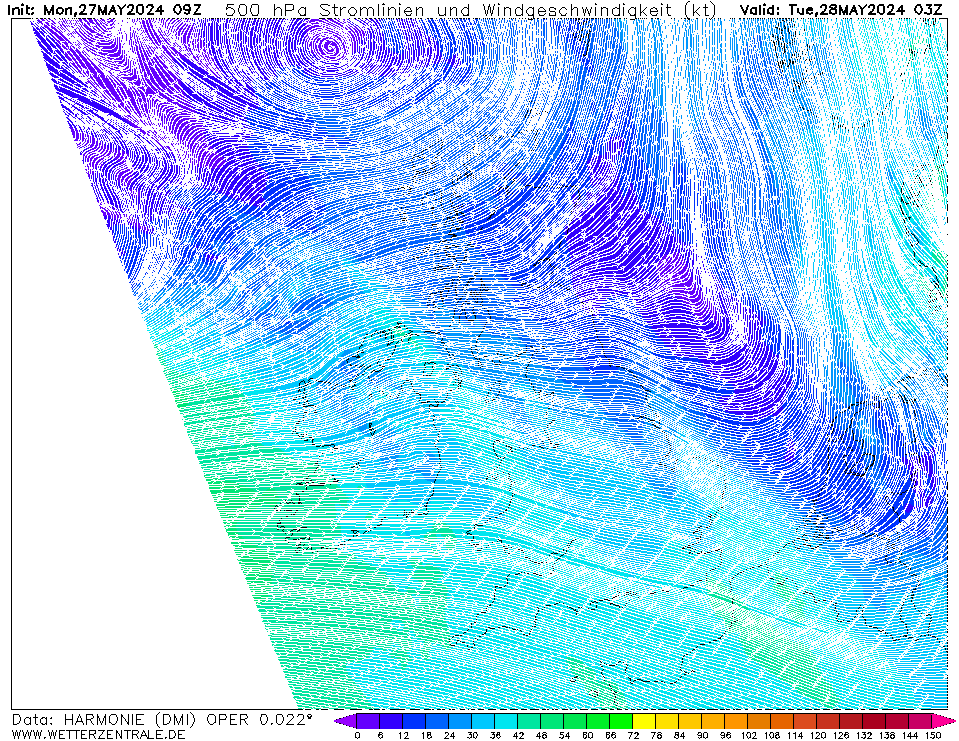Click the color swatch between 108 and 114 kt
The width and height of the screenshot is (959, 741).
pos(783,721)
